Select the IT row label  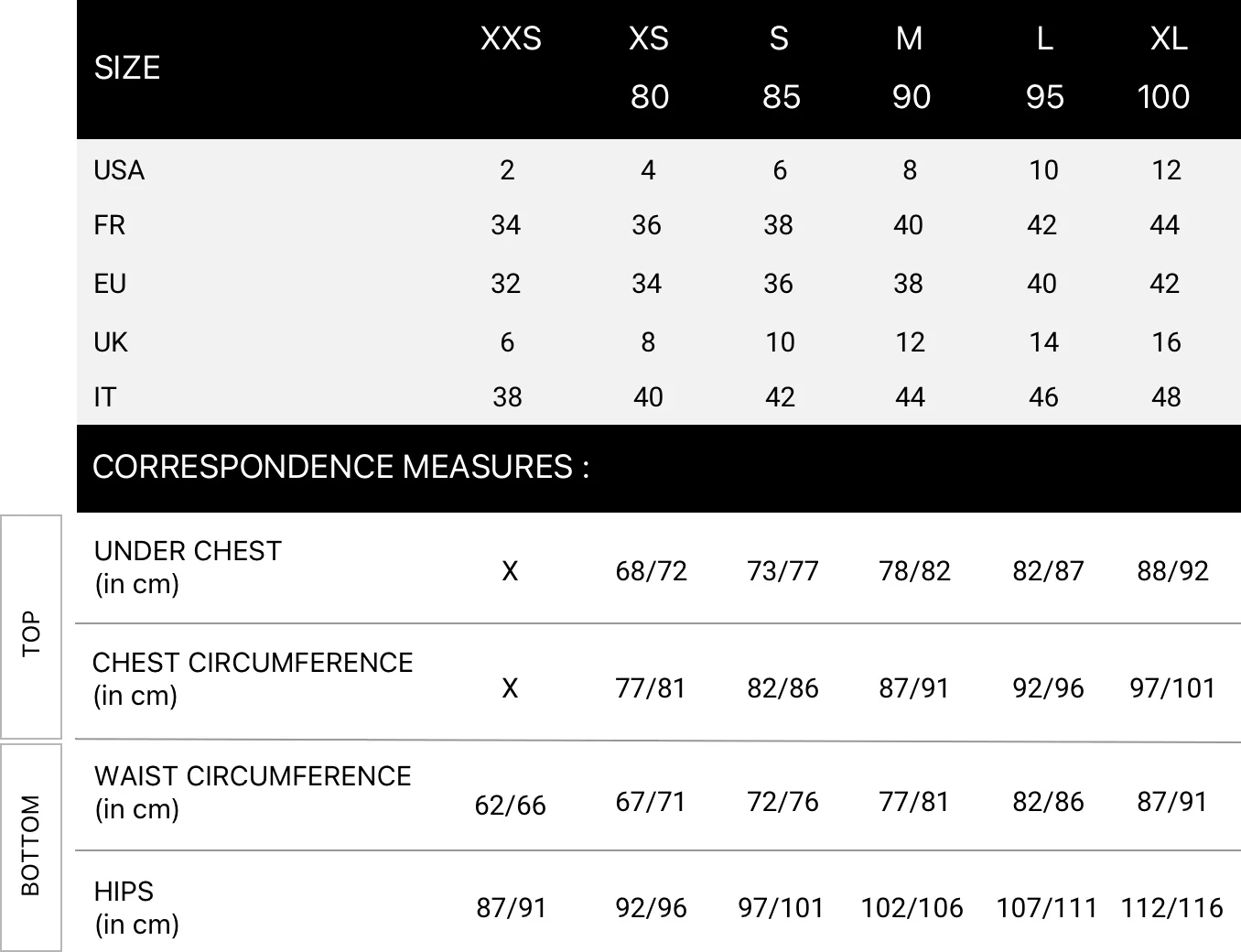click(x=105, y=397)
